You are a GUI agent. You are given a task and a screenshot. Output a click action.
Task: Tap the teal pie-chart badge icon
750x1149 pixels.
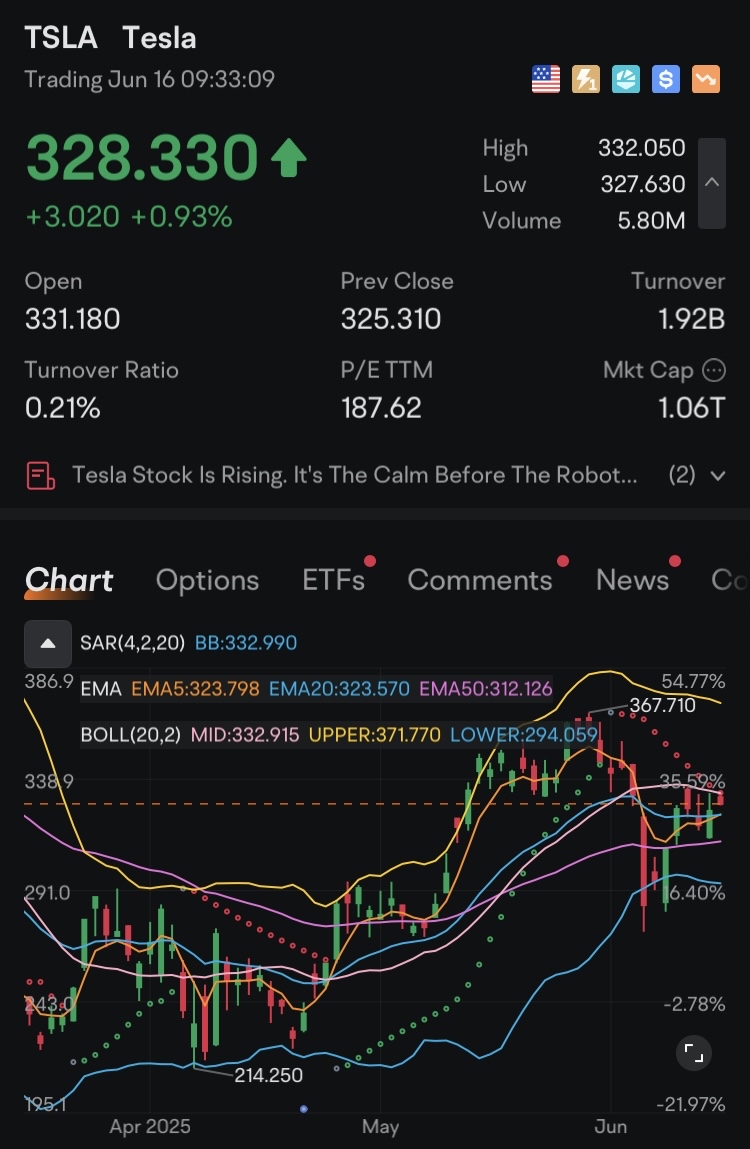click(626, 79)
